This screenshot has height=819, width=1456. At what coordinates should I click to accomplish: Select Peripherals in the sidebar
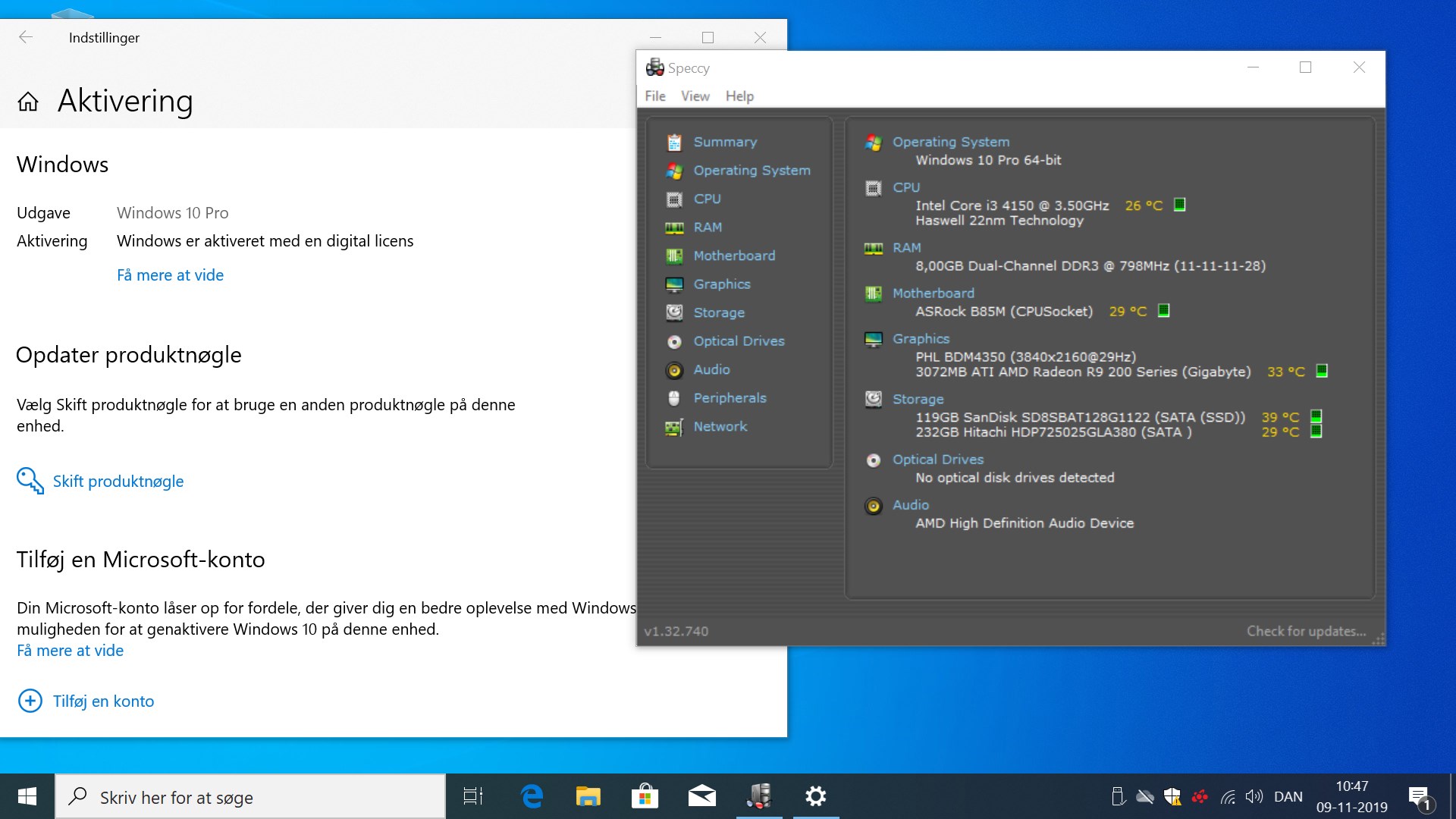point(730,398)
